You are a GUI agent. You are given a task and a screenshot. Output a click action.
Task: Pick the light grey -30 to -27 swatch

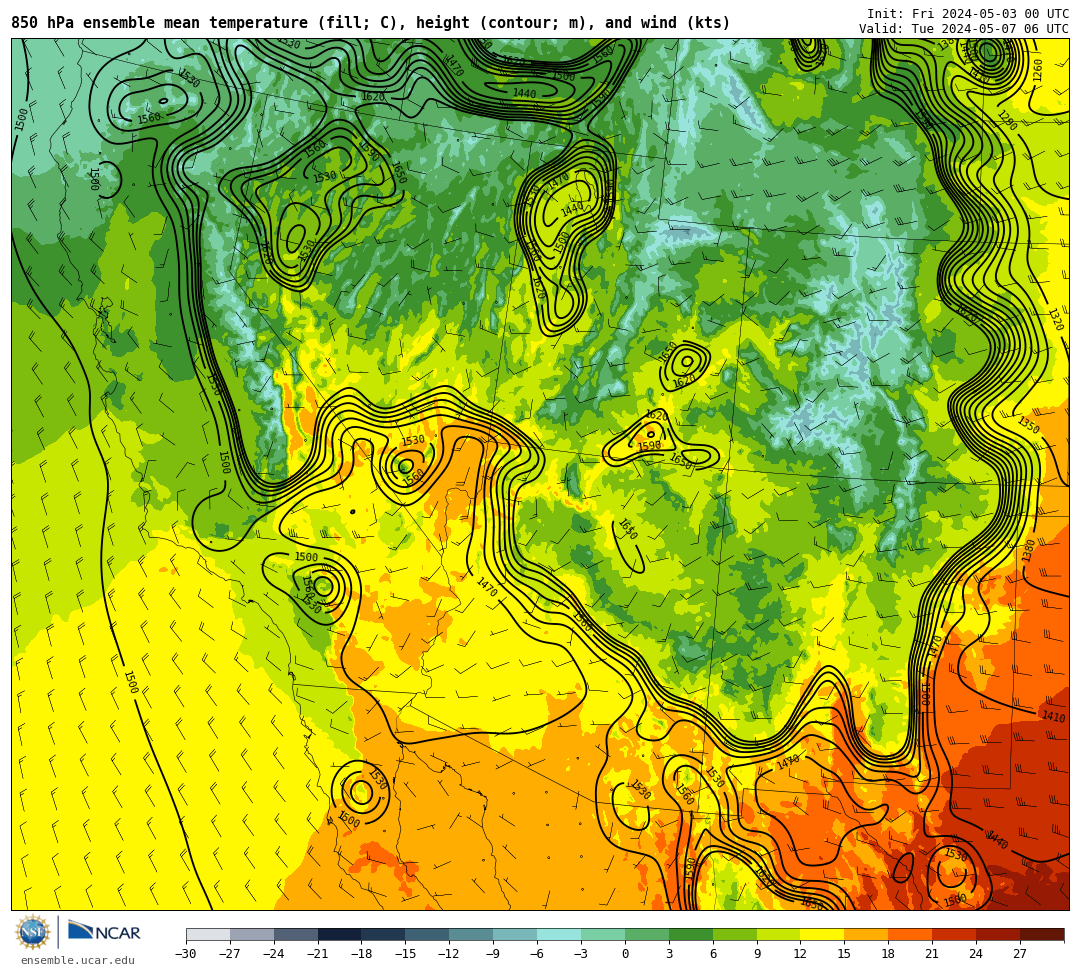click(208, 934)
